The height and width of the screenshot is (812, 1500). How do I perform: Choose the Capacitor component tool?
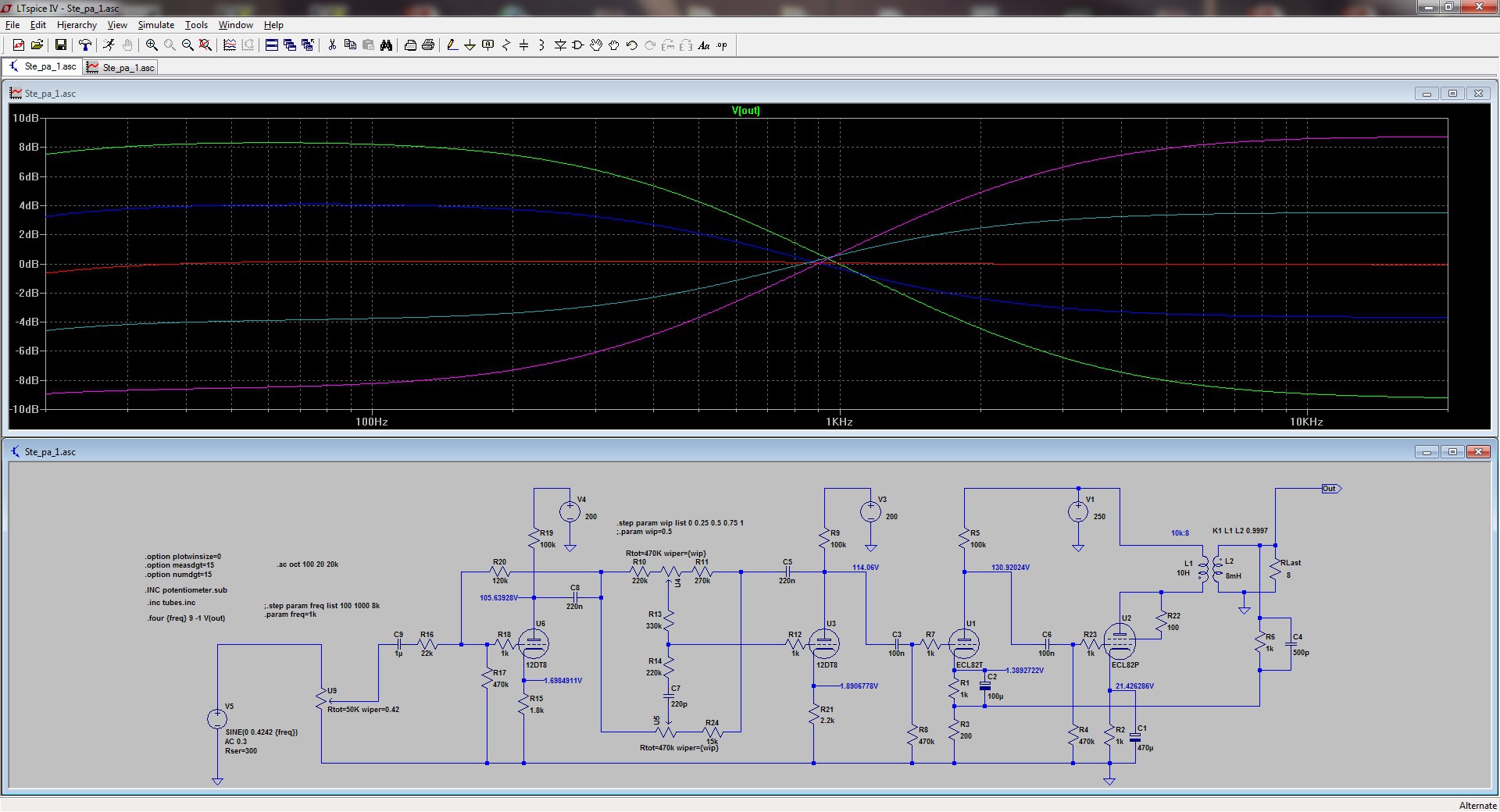point(523,45)
